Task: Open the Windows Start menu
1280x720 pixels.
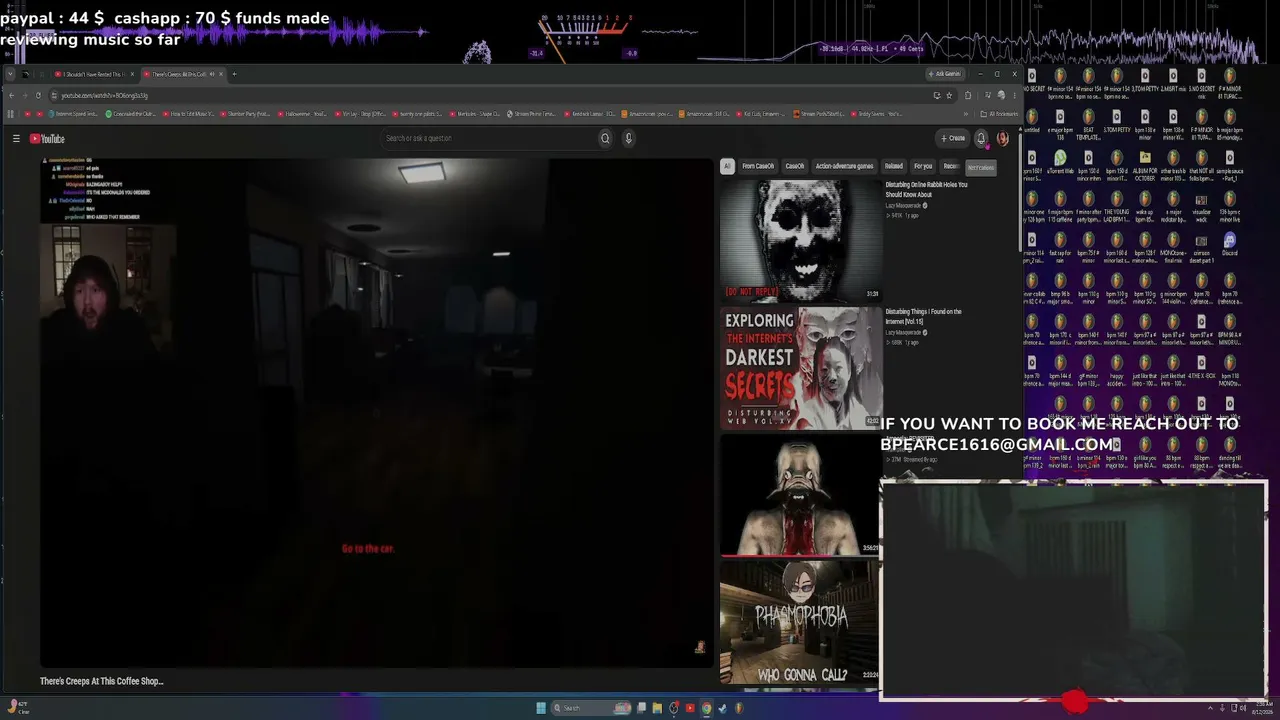Action: (541, 708)
